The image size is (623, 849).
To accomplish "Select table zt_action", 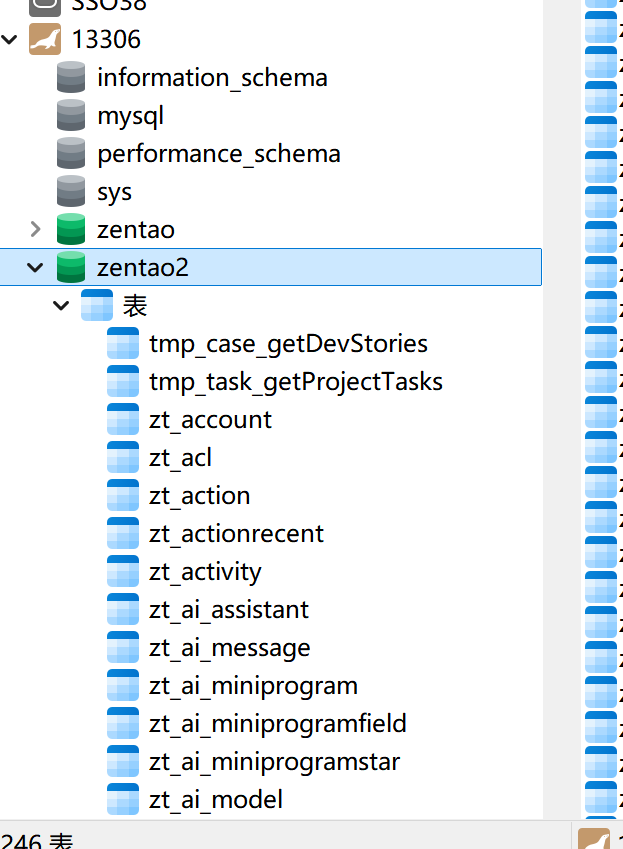I will (x=200, y=496).
